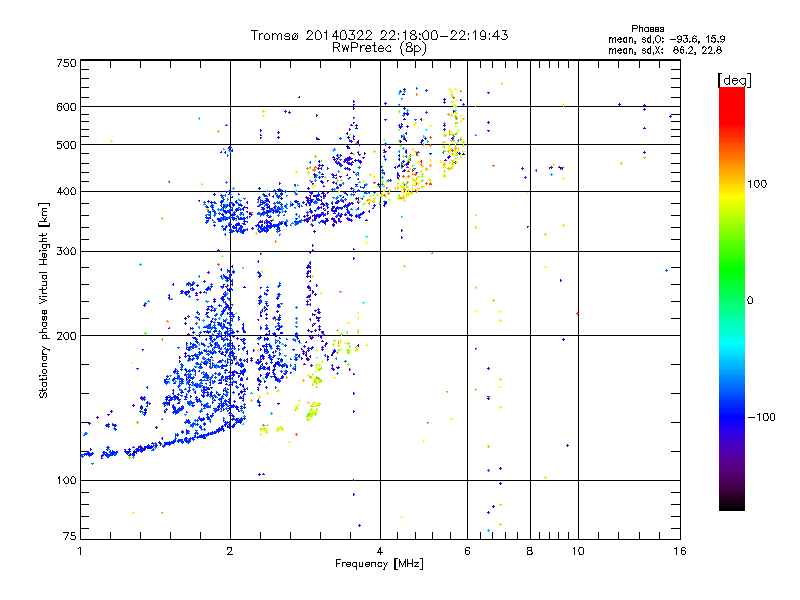
Task: Click the 'Phases' header text
Action: point(647,29)
